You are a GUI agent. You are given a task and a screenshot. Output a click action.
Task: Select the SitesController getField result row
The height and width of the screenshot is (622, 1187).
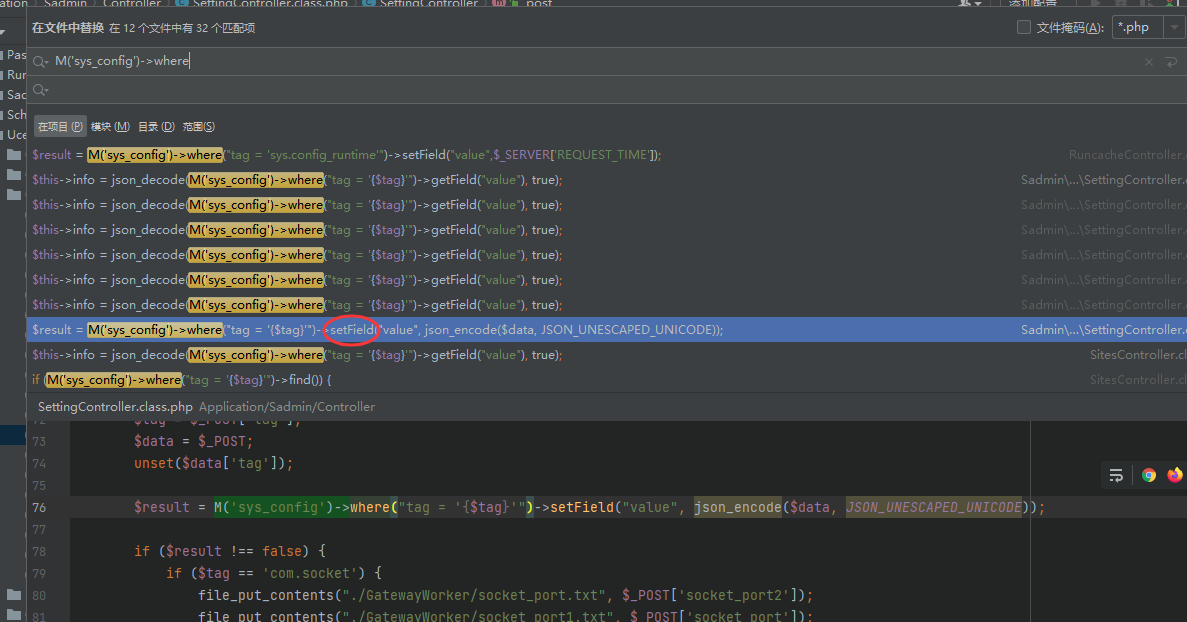pos(606,354)
